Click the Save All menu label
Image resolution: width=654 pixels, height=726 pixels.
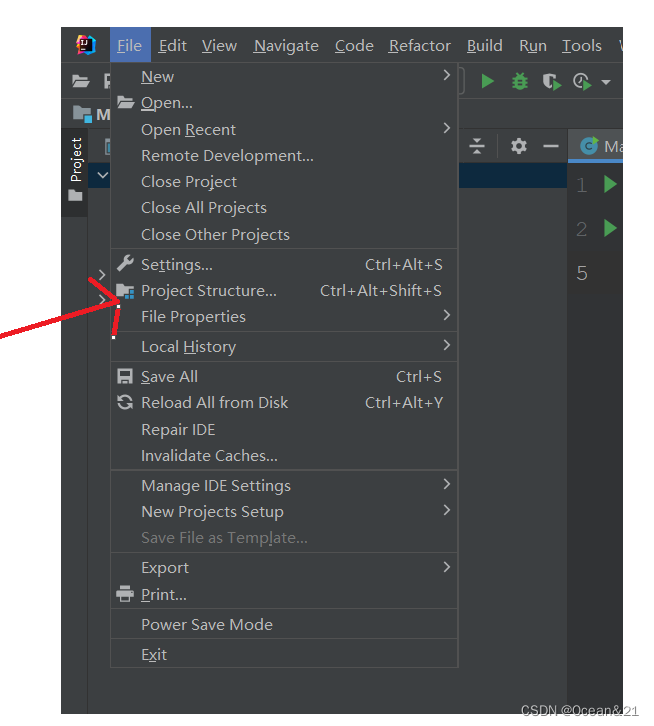(170, 376)
